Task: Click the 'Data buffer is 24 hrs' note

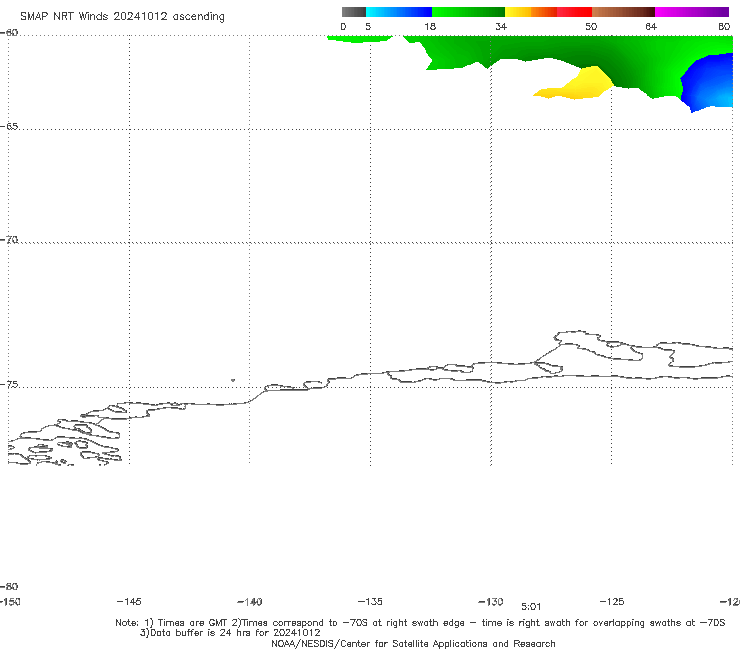Action: coord(230,633)
